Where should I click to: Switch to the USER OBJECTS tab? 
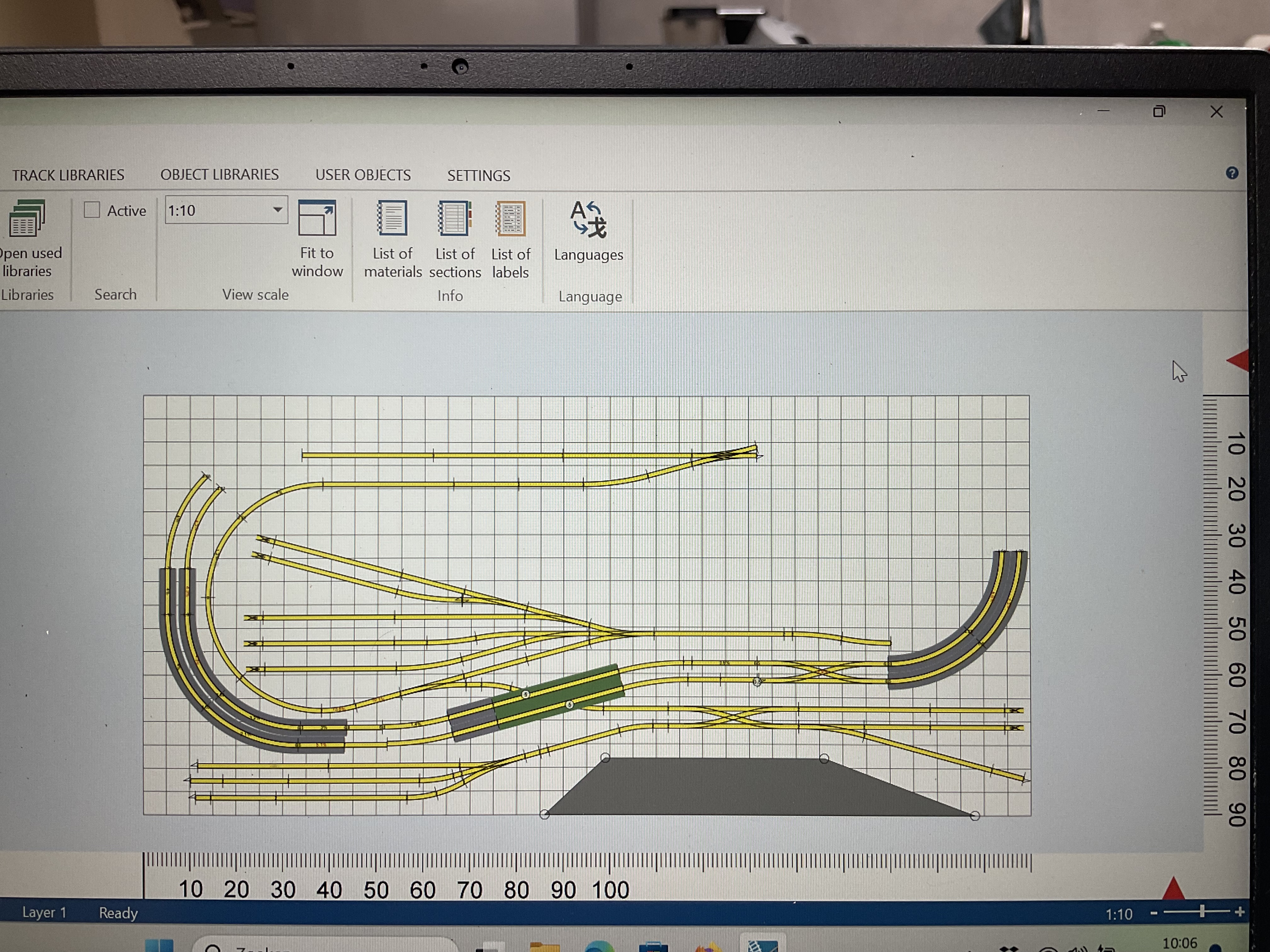point(363,175)
